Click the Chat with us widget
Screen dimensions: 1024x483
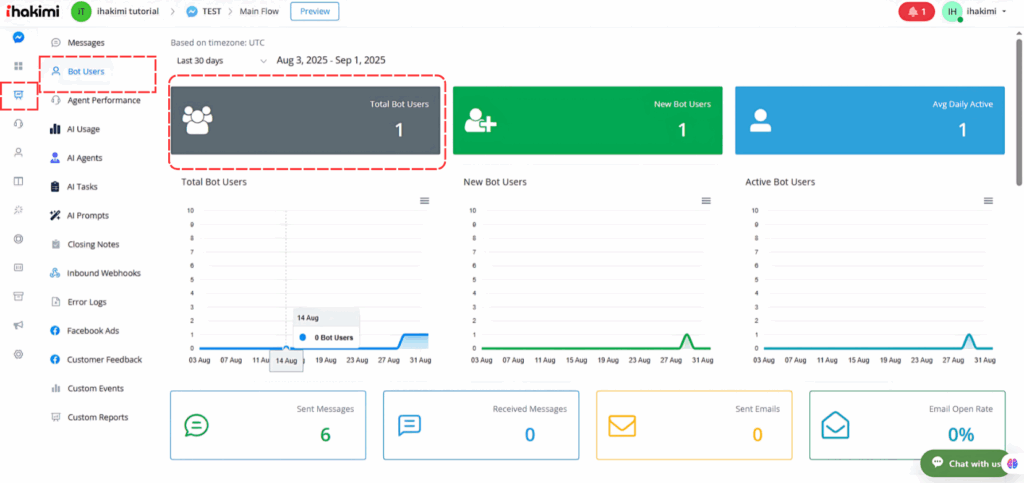point(968,463)
